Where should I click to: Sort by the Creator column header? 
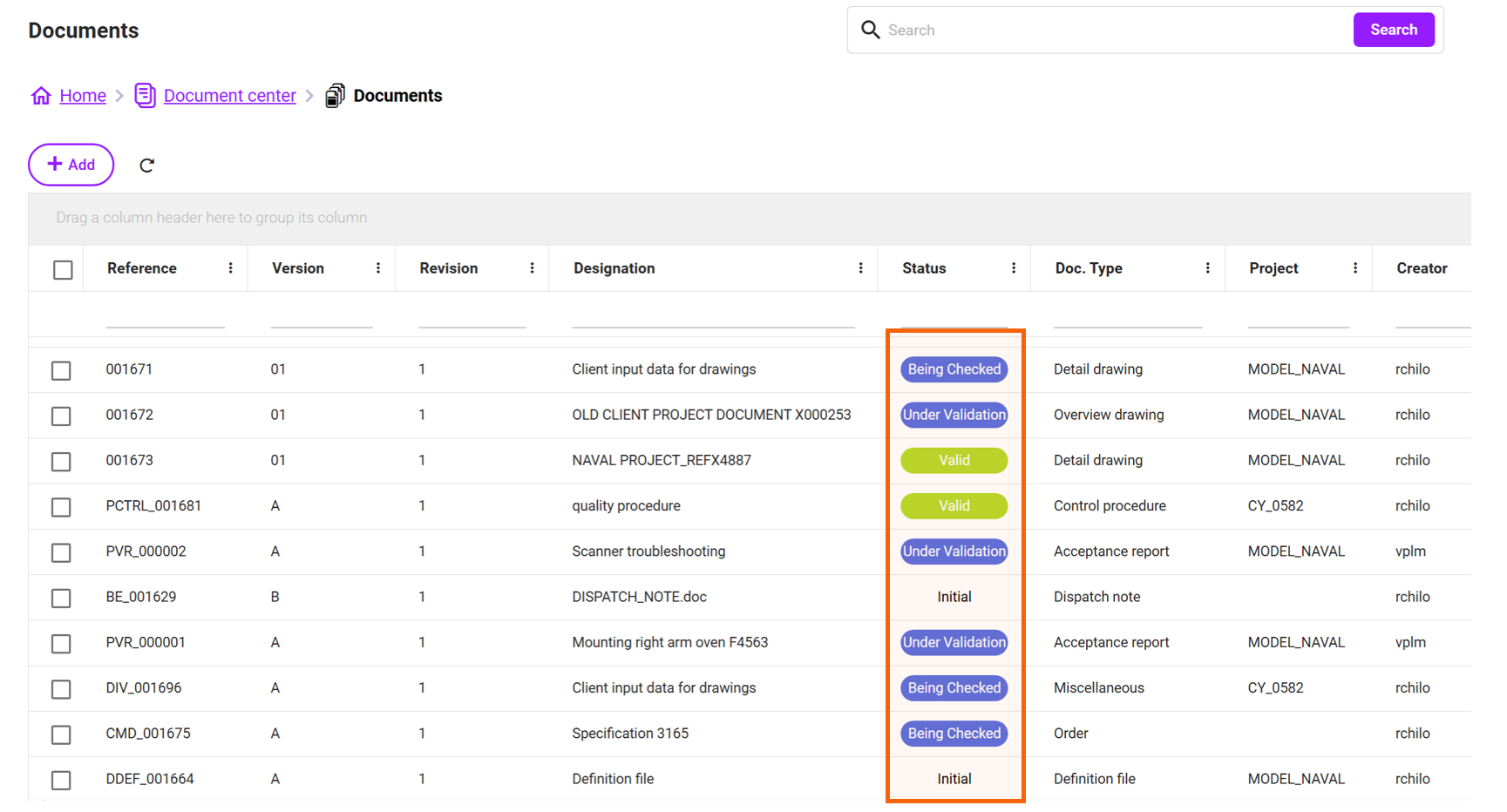[x=1421, y=268]
